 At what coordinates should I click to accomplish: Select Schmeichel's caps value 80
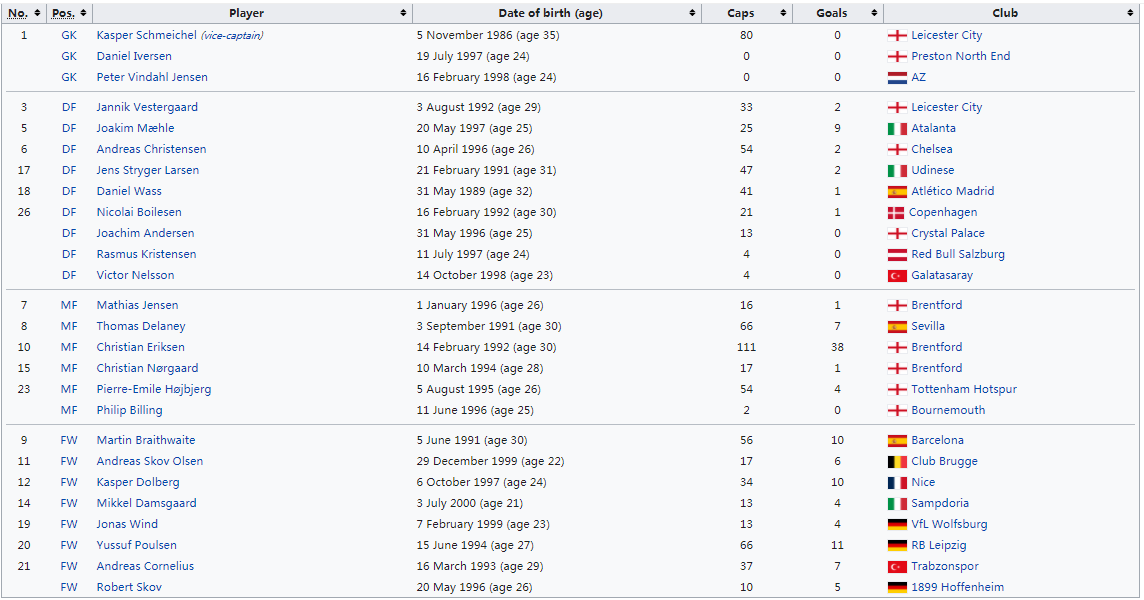(x=746, y=35)
